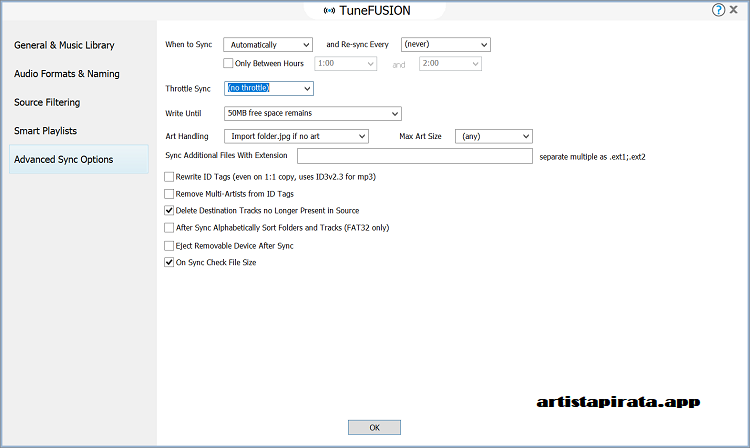This screenshot has width=750, height=448.
Task: Open the help question mark icon
Action: point(718,10)
